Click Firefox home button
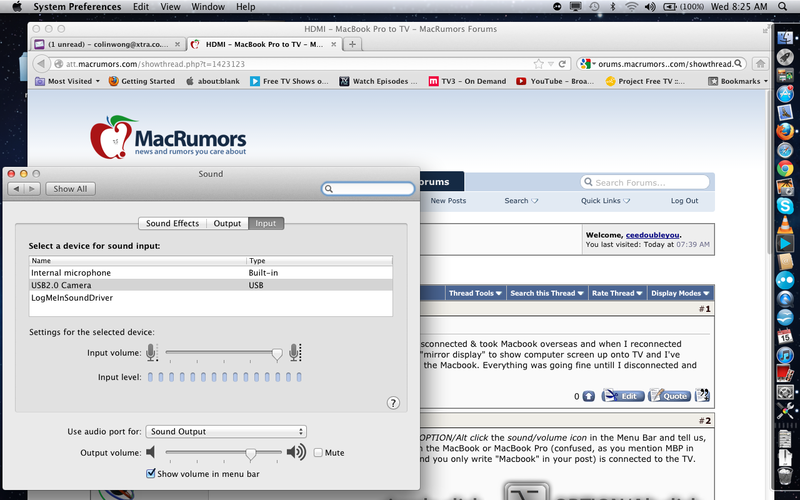The height and width of the screenshot is (500, 800). point(760,64)
